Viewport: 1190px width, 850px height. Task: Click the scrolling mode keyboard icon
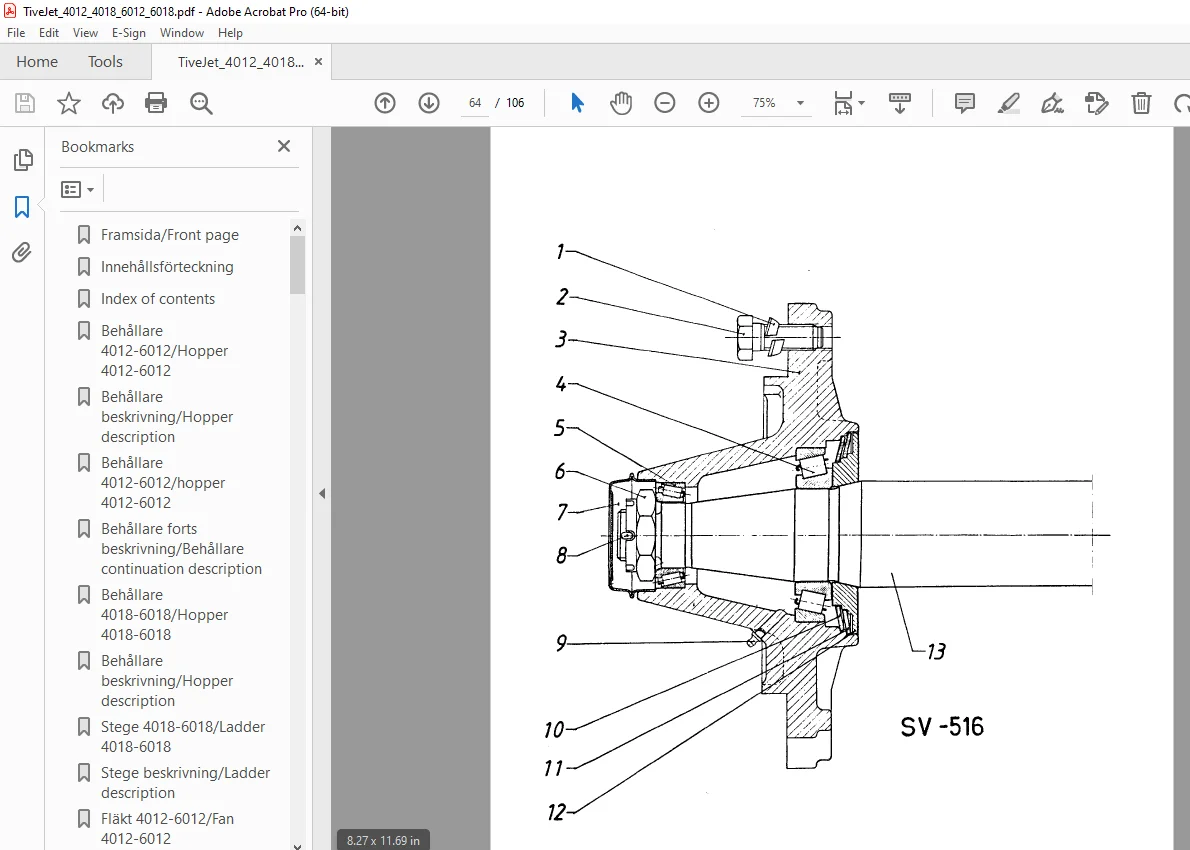tap(900, 103)
